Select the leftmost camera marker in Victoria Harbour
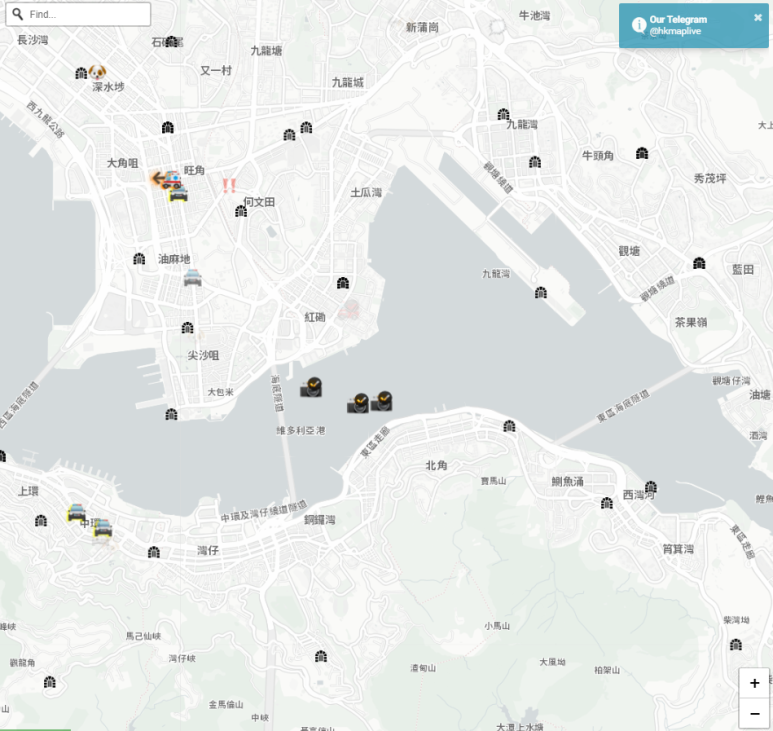773x731 pixels. pyautogui.click(x=311, y=387)
